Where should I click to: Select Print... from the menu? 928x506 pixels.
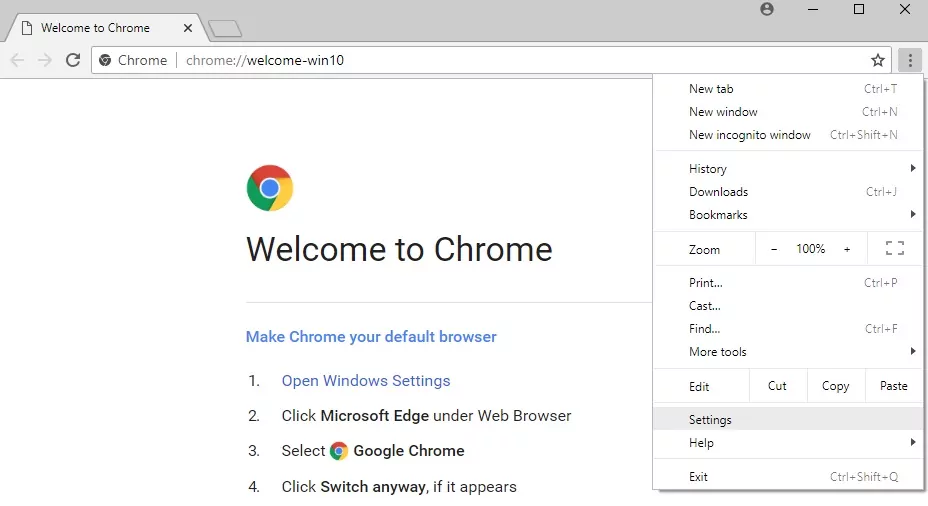coord(788,283)
